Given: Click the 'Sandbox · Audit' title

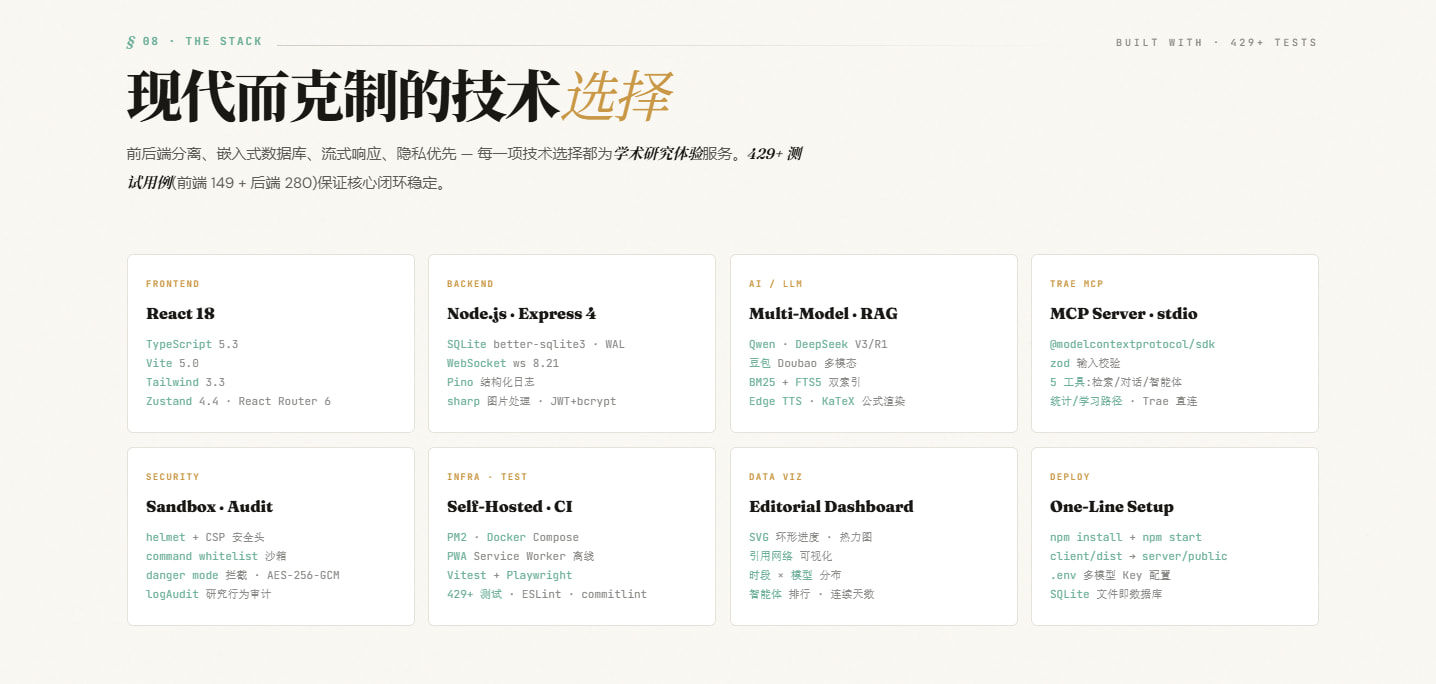Looking at the screenshot, I should pos(209,506).
